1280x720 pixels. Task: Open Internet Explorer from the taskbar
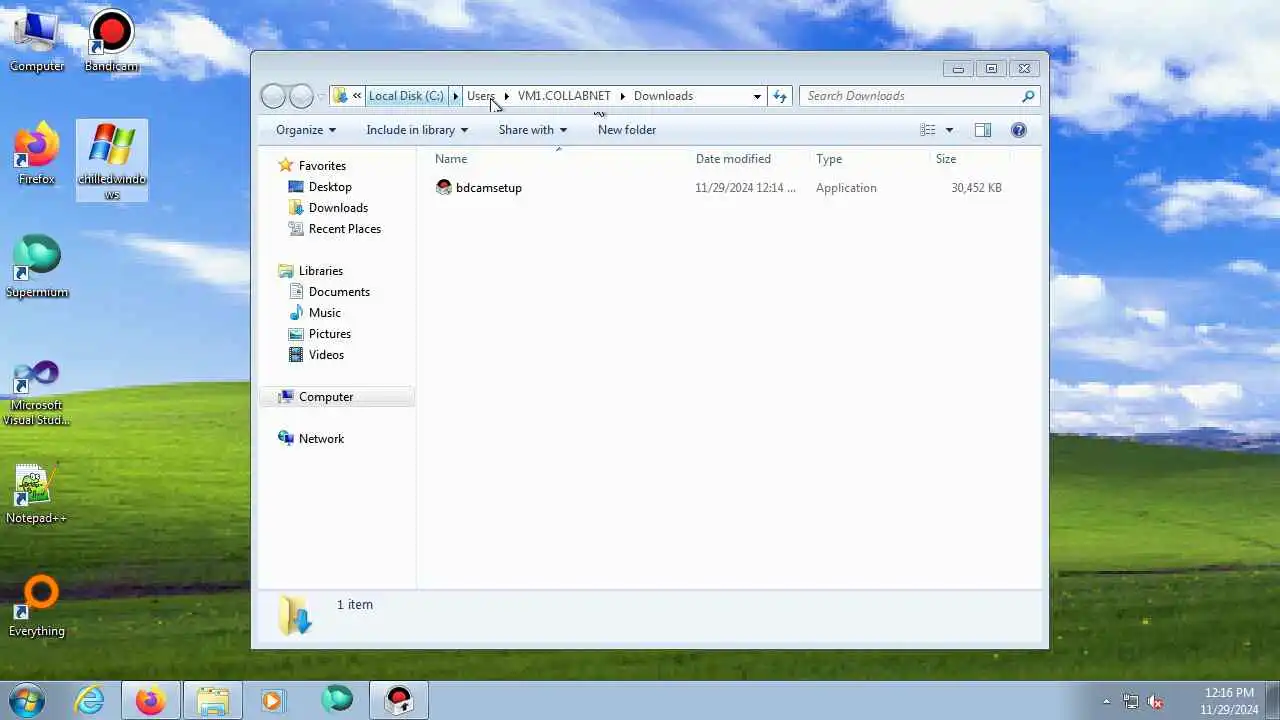pos(90,700)
